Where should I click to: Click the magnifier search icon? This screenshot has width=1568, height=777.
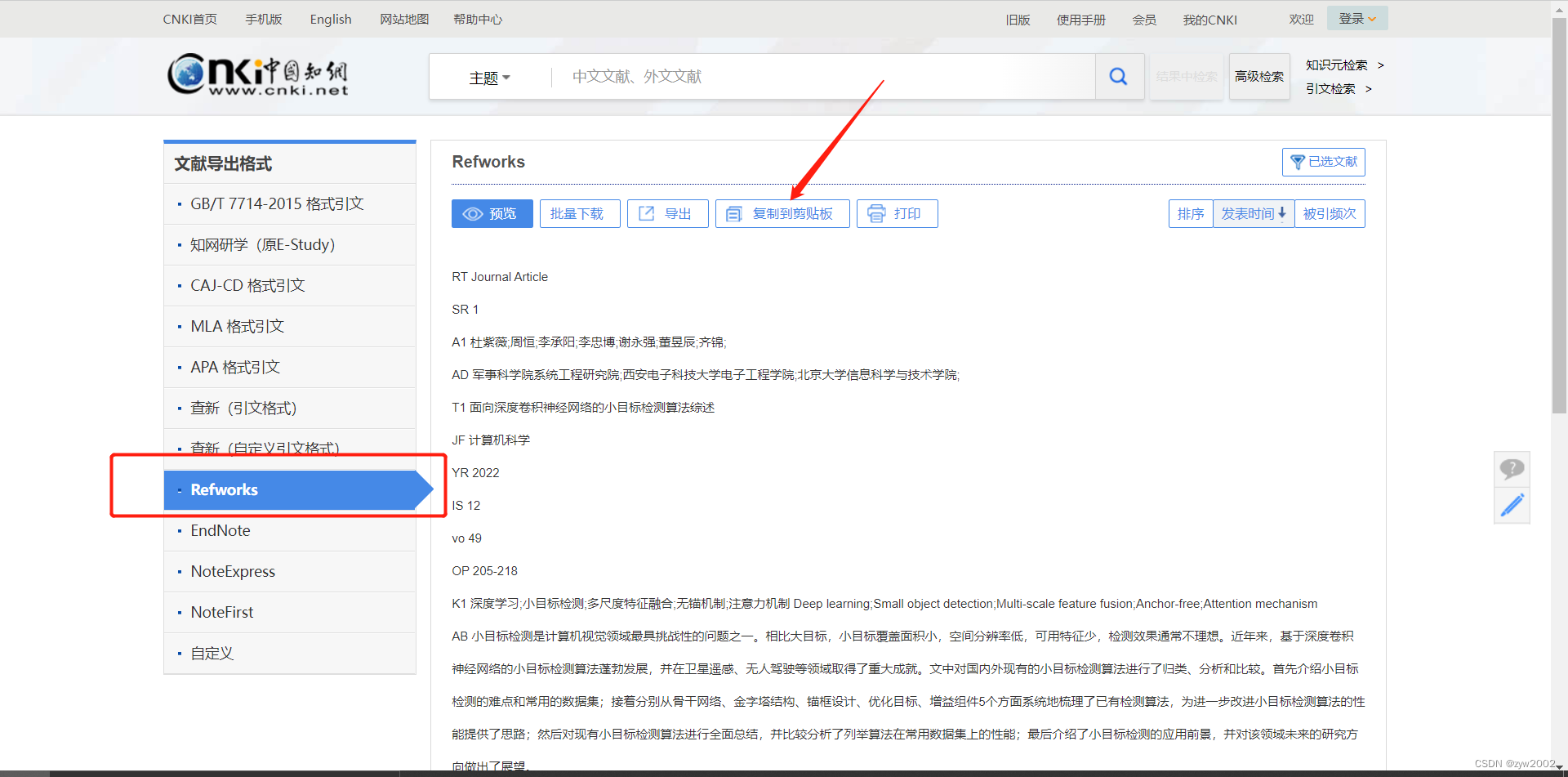click(x=1119, y=77)
